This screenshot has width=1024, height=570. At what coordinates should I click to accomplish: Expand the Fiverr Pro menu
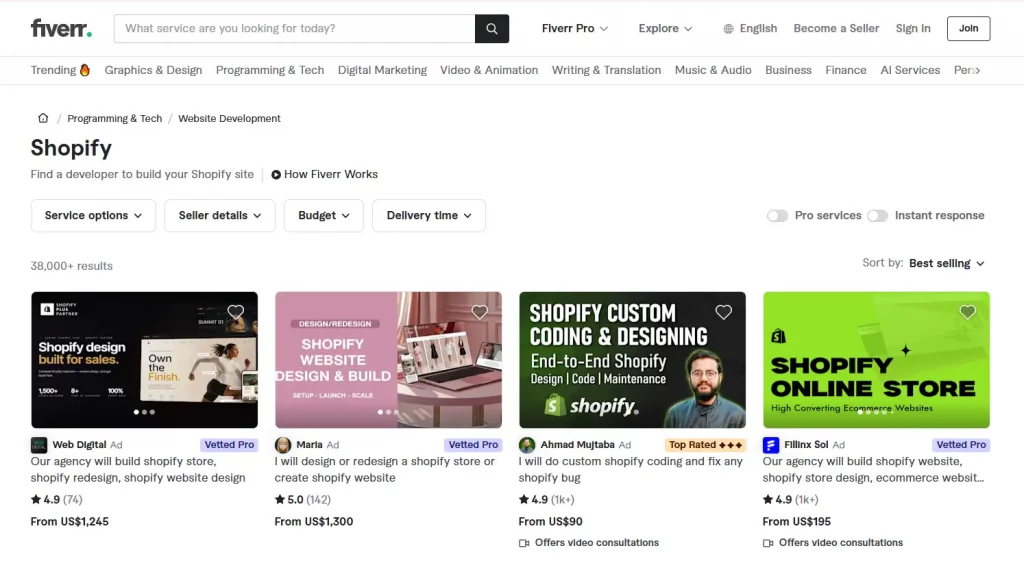(x=575, y=29)
